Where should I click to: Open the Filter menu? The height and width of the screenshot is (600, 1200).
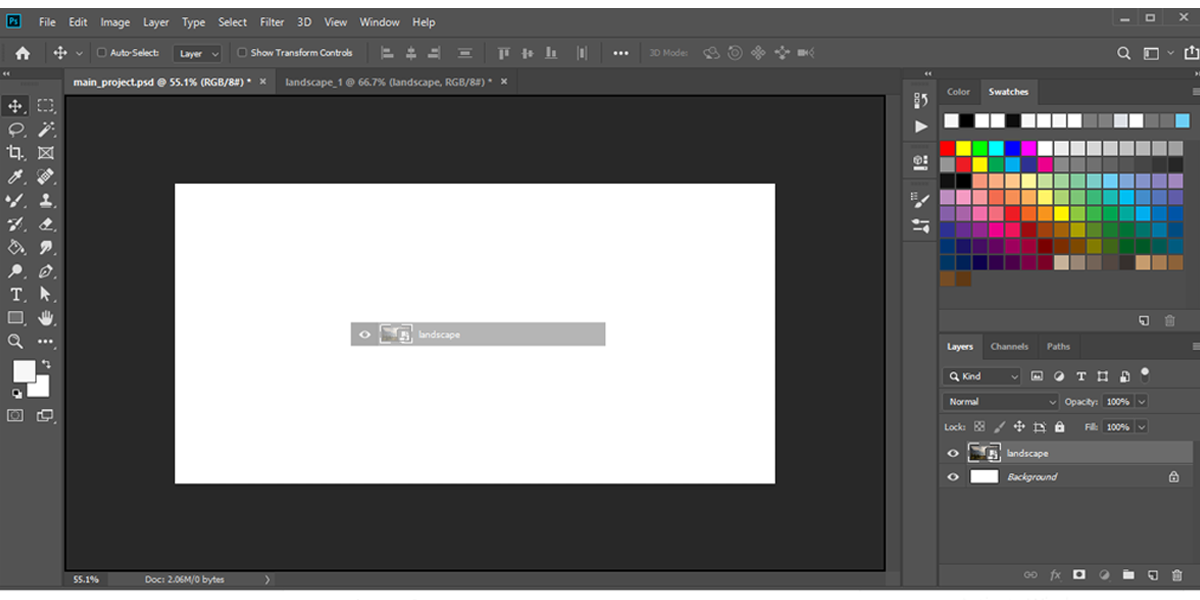coord(271,21)
